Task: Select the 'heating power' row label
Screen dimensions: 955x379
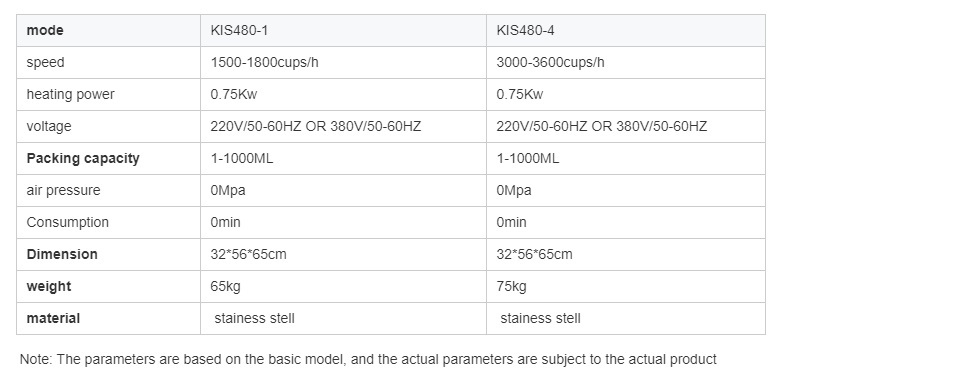Action: coord(70,94)
